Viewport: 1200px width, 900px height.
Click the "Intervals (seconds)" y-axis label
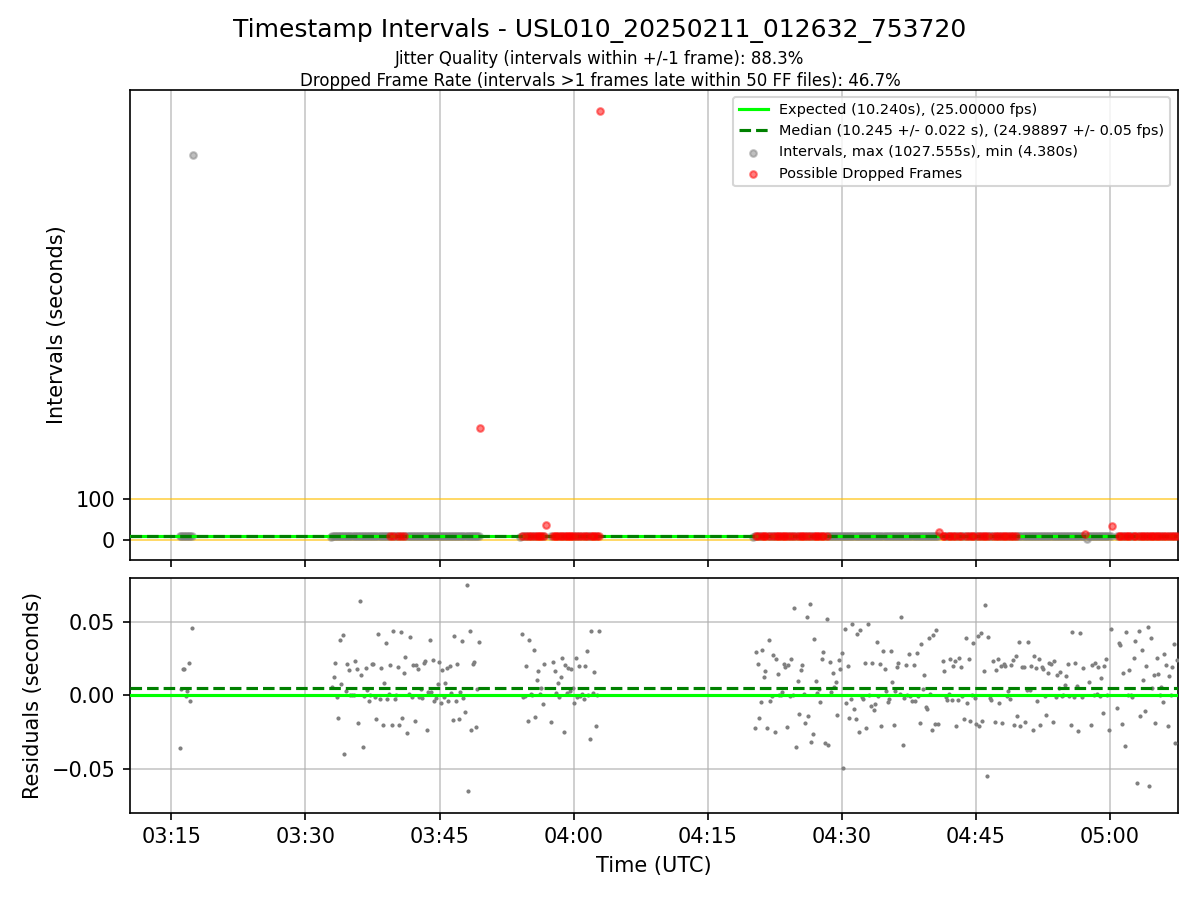click(56, 325)
